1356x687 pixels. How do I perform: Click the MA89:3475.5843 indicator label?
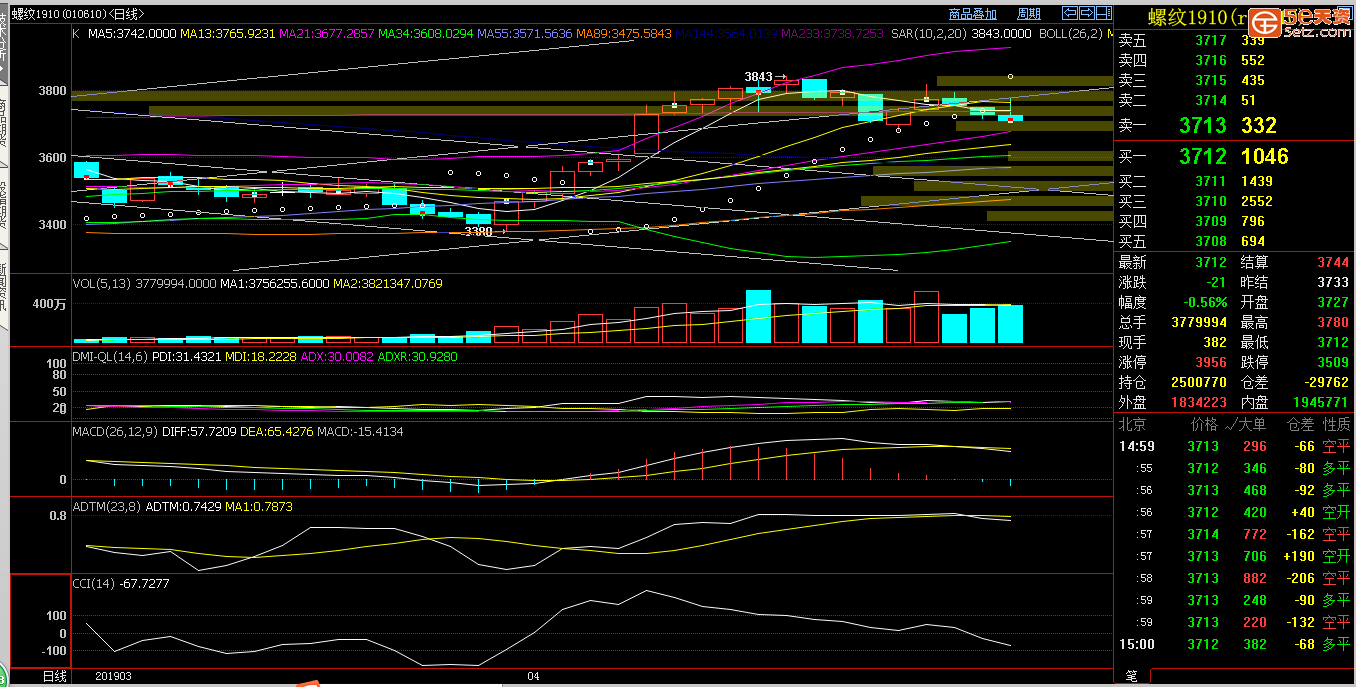623,33
